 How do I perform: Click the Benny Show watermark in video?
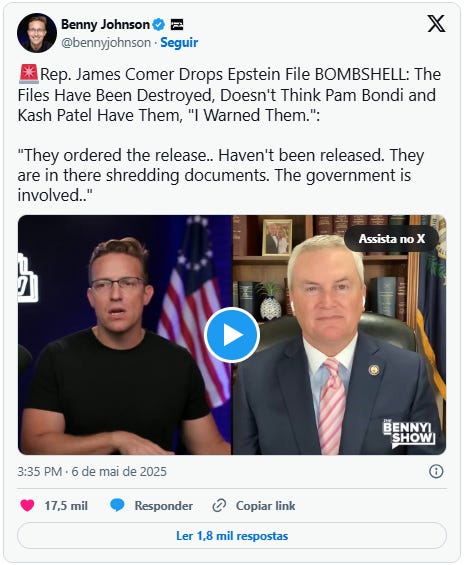pyautogui.click(x=408, y=433)
